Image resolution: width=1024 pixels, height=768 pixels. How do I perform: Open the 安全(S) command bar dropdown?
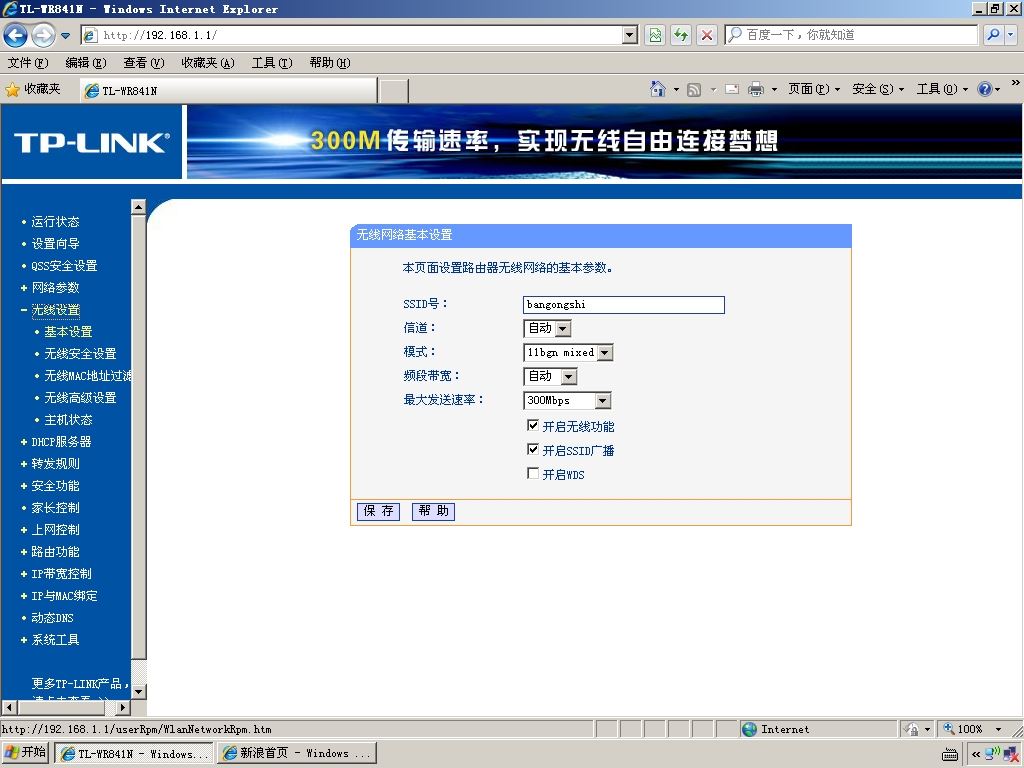pyautogui.click(x=878, y=89)
